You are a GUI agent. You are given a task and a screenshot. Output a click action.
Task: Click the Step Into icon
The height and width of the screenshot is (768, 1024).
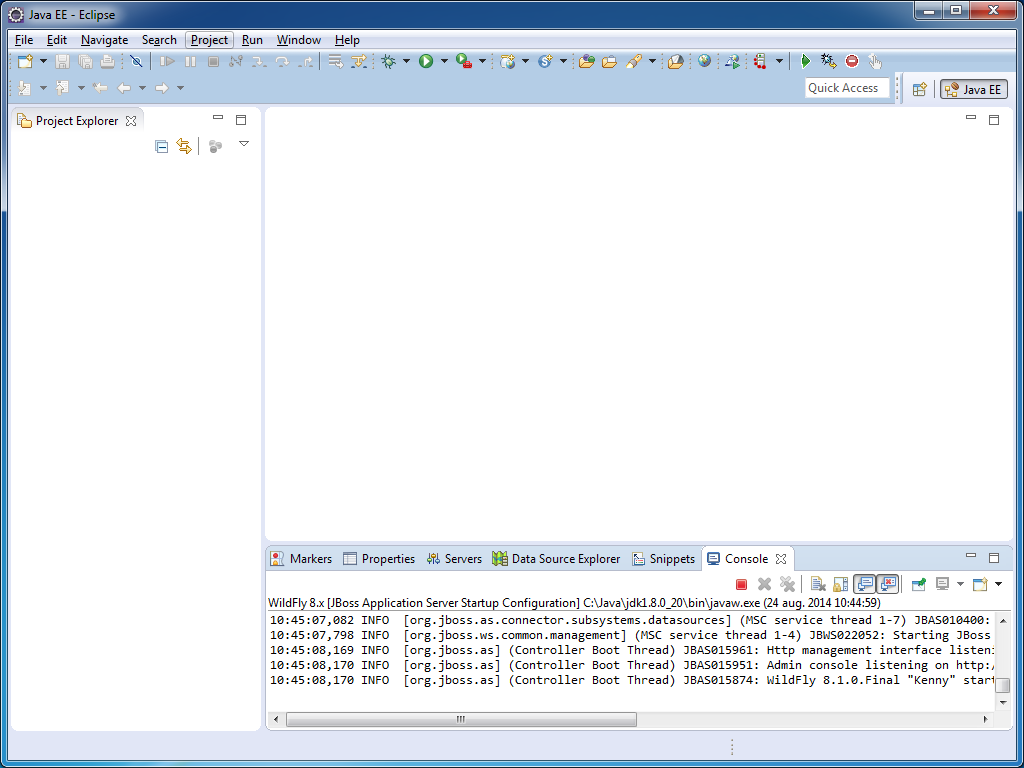click(x=259, y=61)
